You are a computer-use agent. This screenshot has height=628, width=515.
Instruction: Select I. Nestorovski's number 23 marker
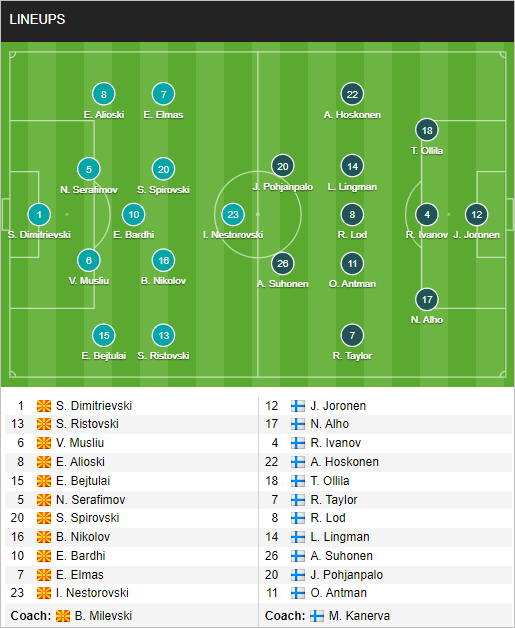point(233,215)
